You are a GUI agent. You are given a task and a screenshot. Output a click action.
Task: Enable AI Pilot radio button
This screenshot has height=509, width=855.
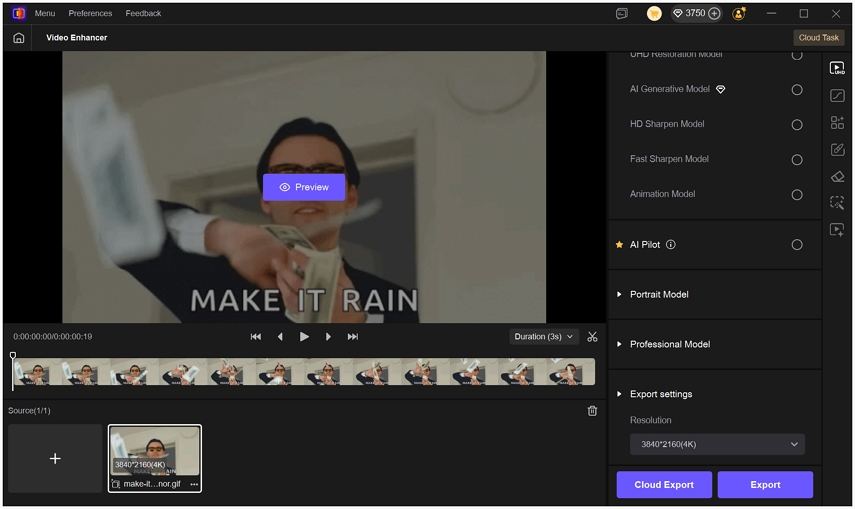click(797, 244)
